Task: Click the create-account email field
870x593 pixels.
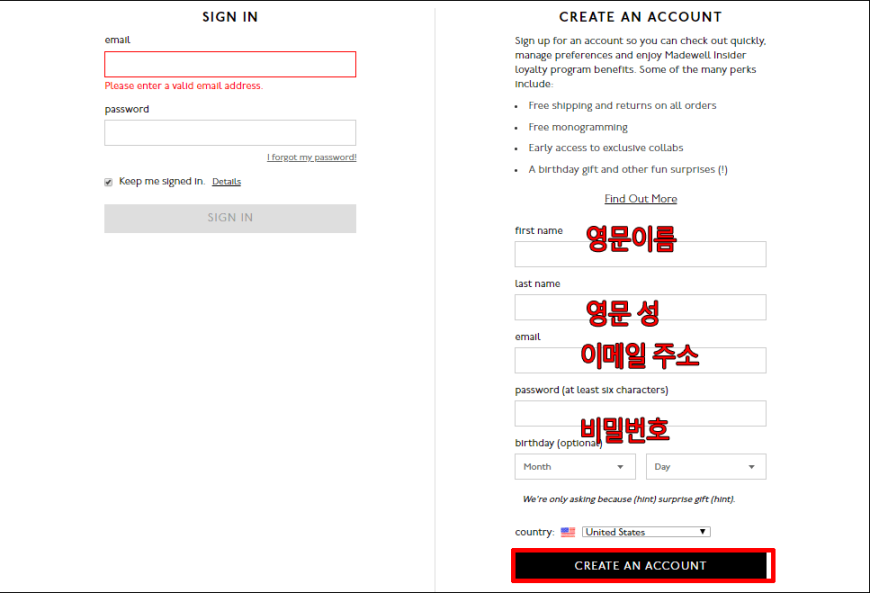Action: click(x=640, y=361)
